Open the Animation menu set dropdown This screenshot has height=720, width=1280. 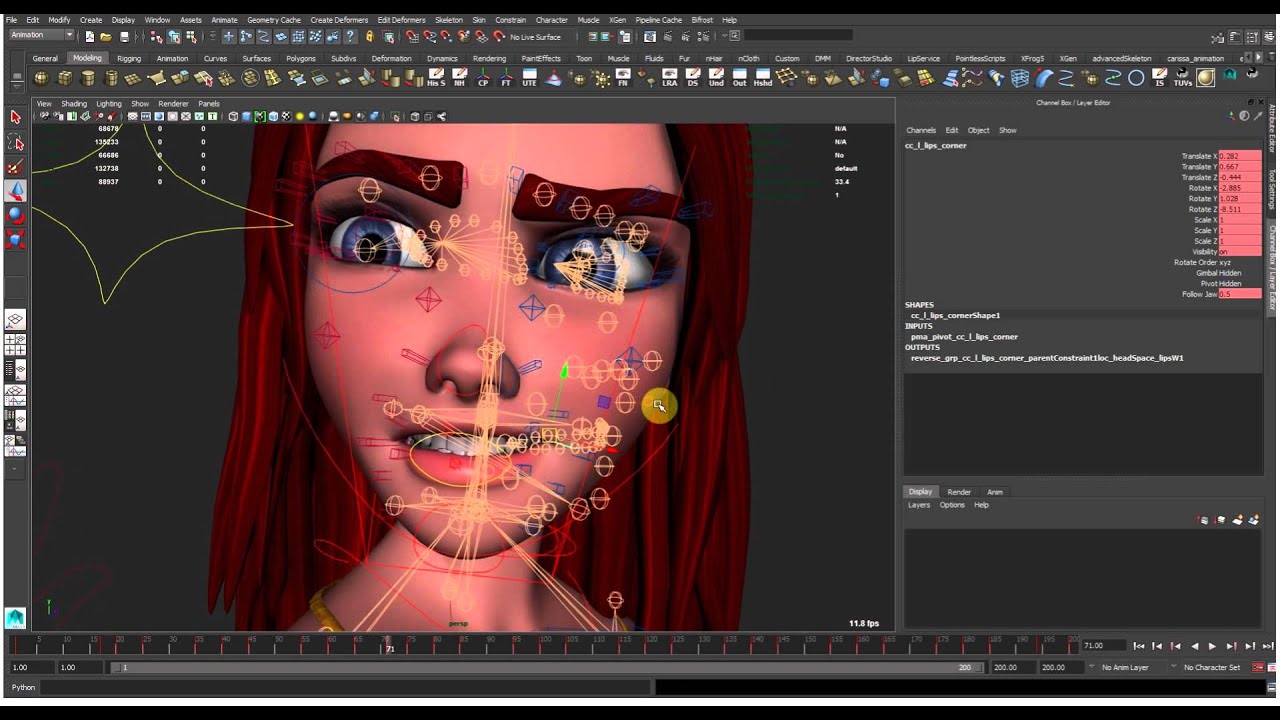pyautogui.click(x=41, y=36)
